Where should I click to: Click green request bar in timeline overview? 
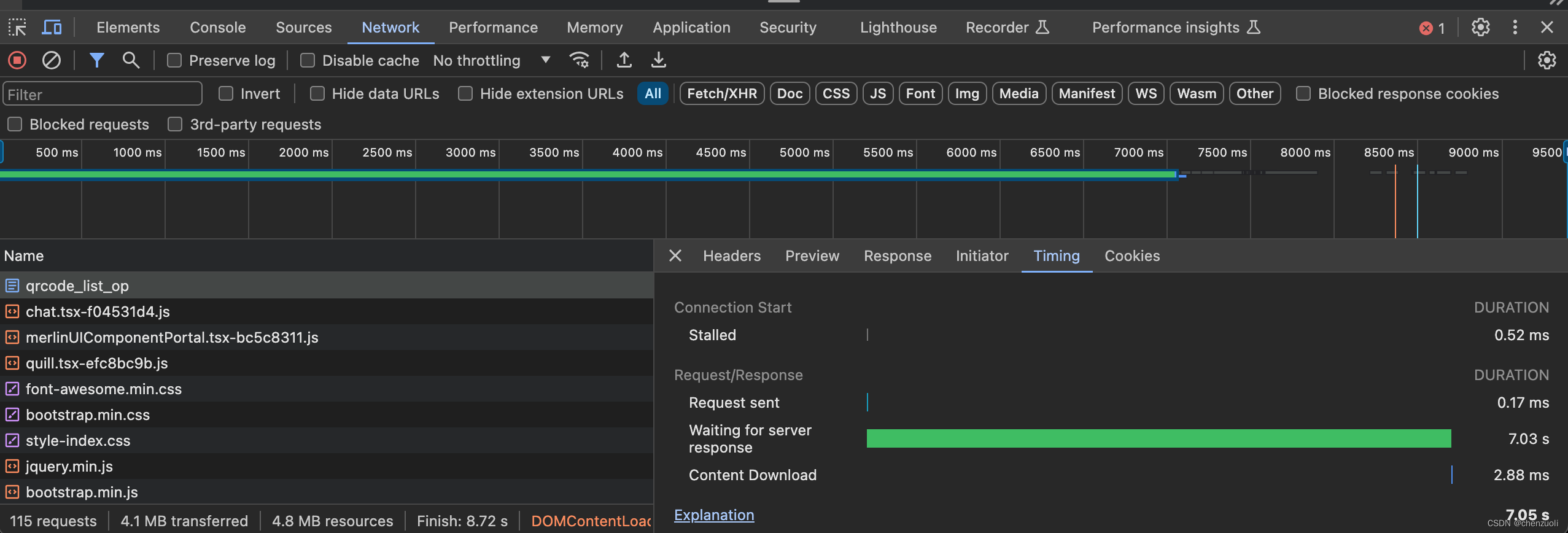[x=588, y=174]
